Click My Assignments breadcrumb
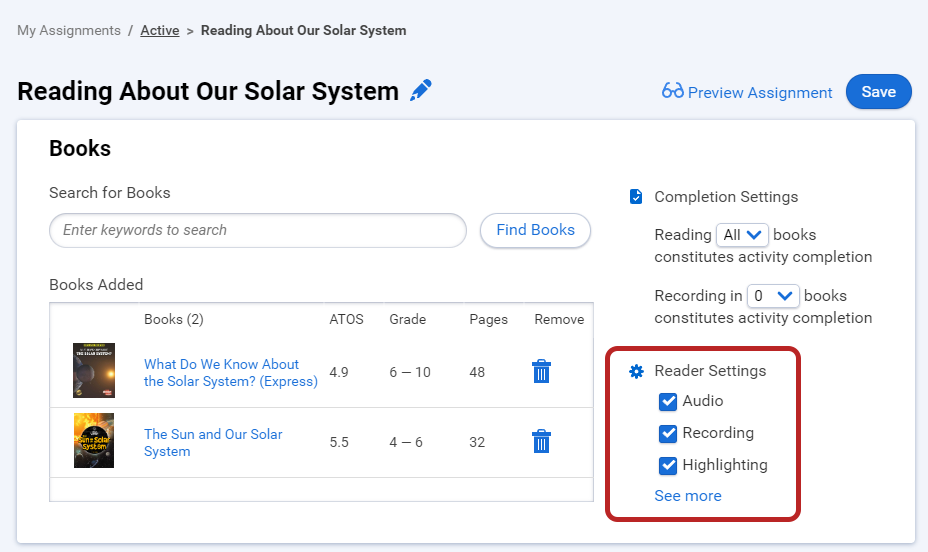This screenshot has height=552, width=928. coord(69,30)
